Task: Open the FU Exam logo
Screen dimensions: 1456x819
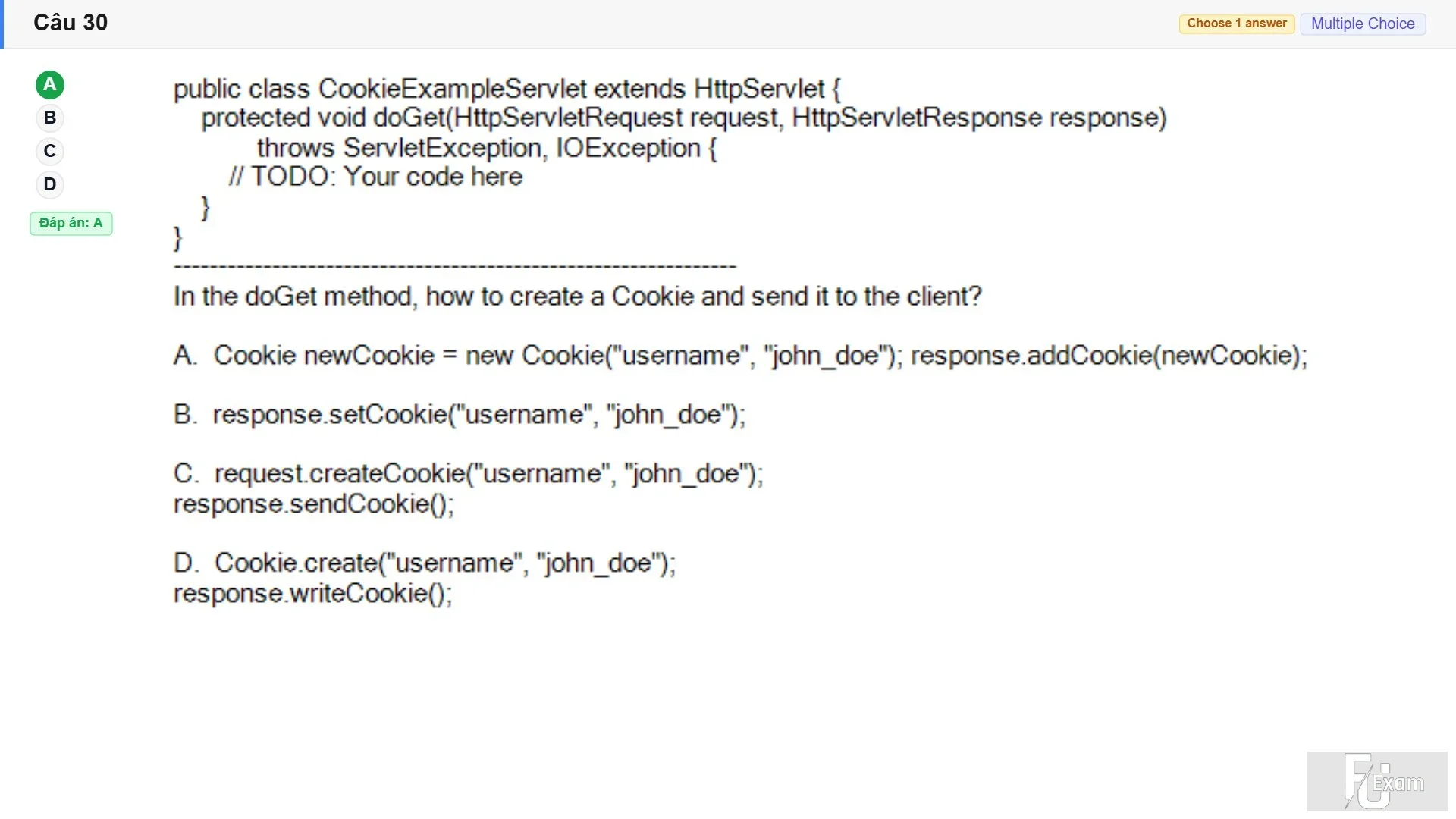Action: [x=1378, y=781]
